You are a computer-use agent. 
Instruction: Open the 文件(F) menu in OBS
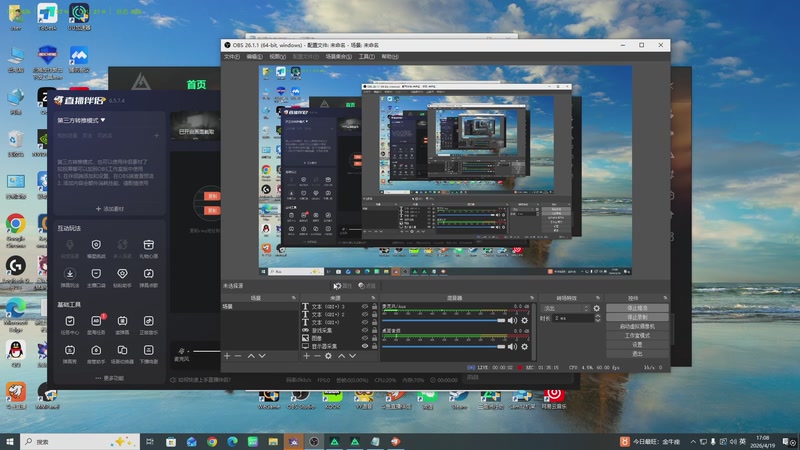(232, 57)
